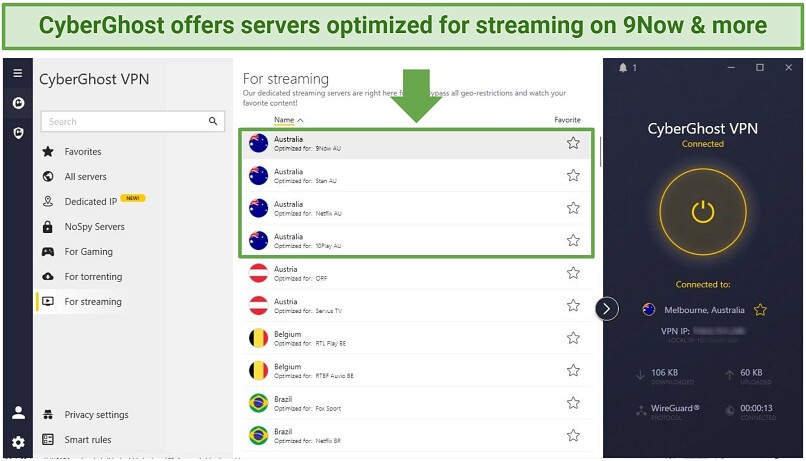
Task: Open Smart rules
Action: pyautogui.click(x=88, y=439)
